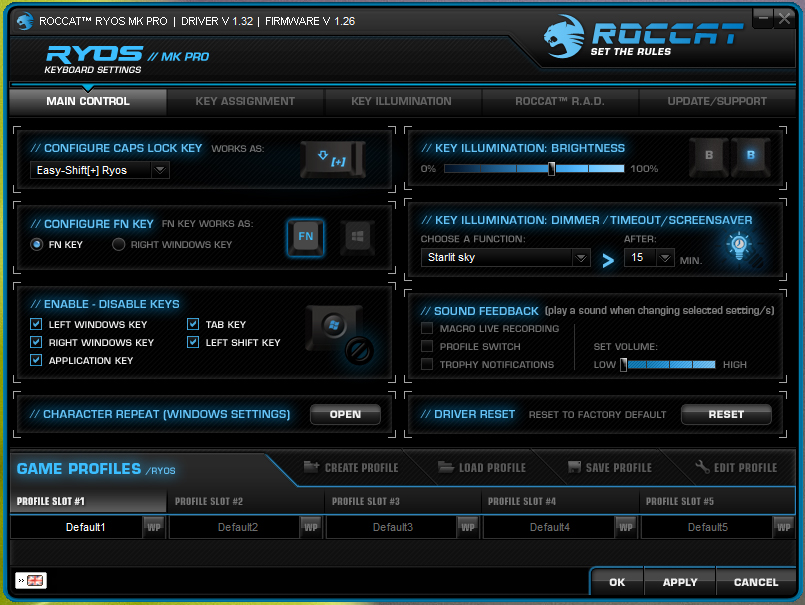Viewport: 805px width, 605px height.
Task: Enable Trophy Notifications sound feedback
Action: click(427, 364)
